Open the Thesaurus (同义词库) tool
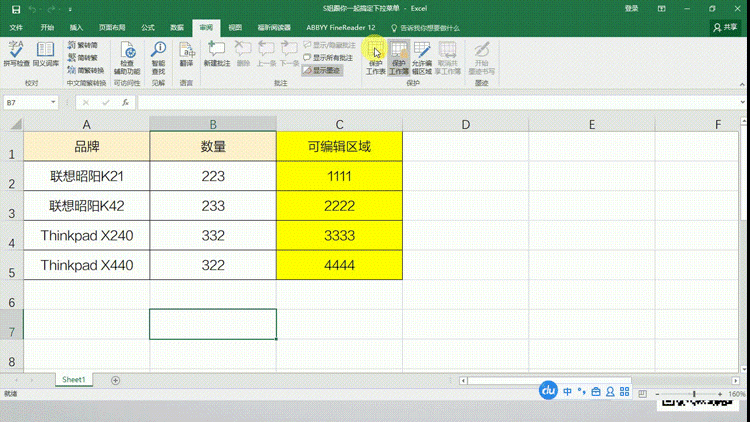The width and height of the screenshot is (750, 422). (x=45, y=54)
